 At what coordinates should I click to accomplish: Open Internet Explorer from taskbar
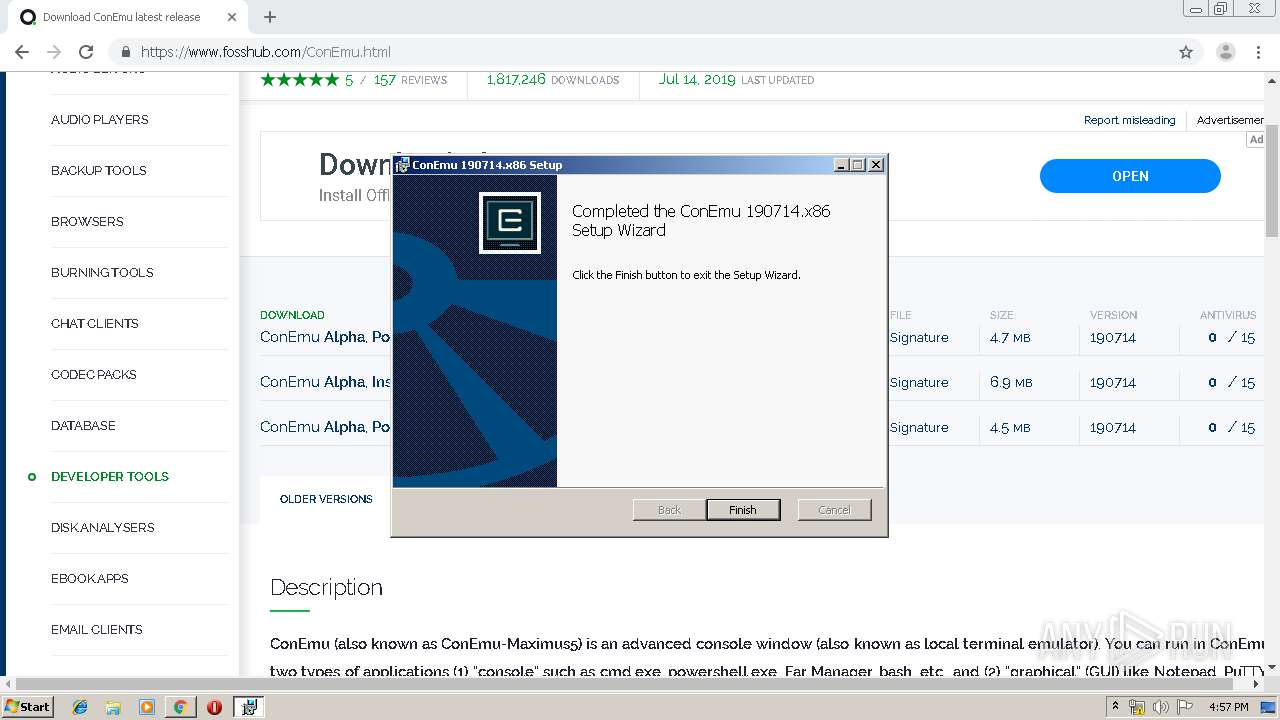(x=80, y=707)
